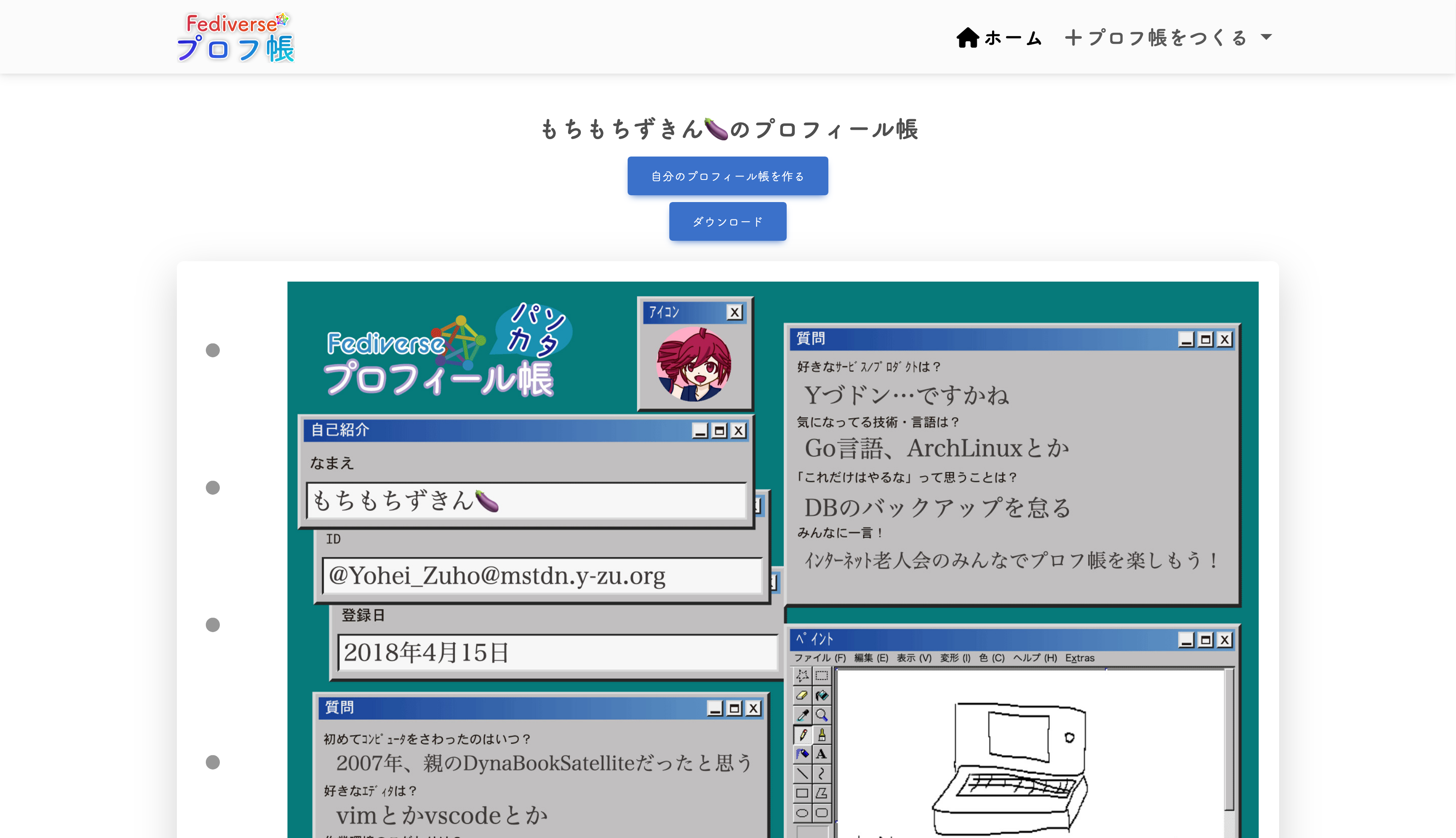Minimize the 自己紹介 window
The height and width of the screenshot is (838, 1456).
(x=700, y=430)
